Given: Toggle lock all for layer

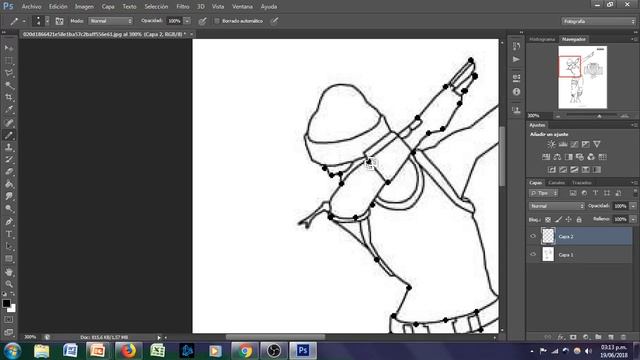Looking at the screenshot, I should click(579, 220).
